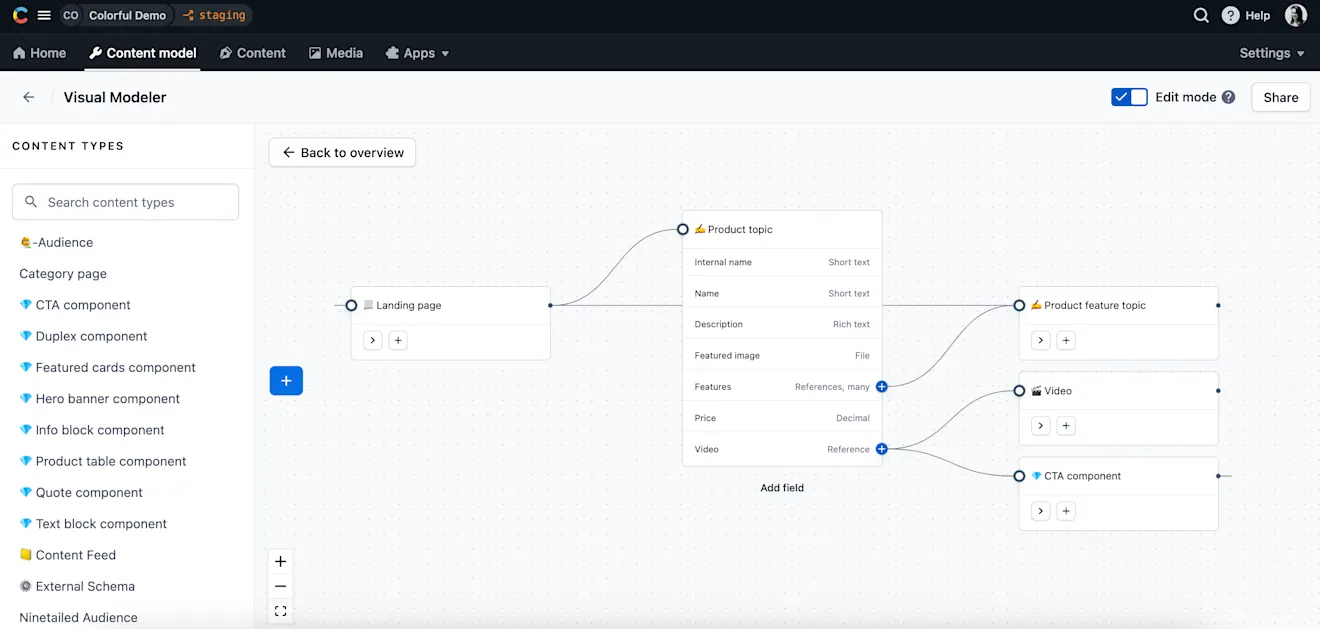Image resolution: width=1320 pixels, height=629 pixels.
Task: Click the blue plus add content type button
Action: (286, 381)
